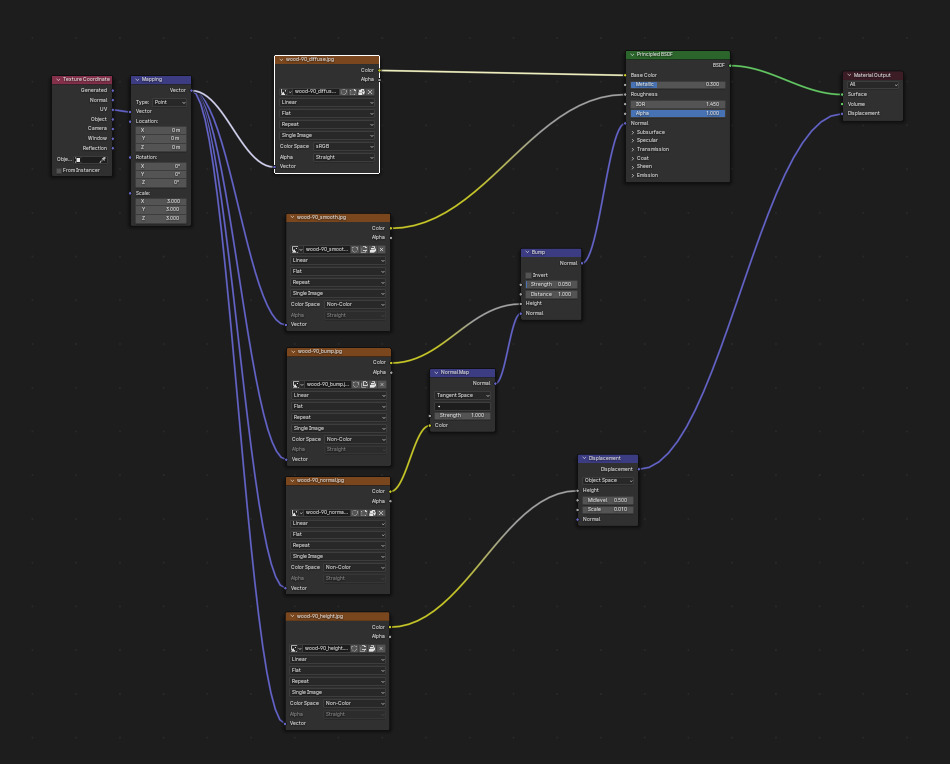Click the UV output socket on Texture Coordinate
The image size is (950, 764).
pos(113,110)
